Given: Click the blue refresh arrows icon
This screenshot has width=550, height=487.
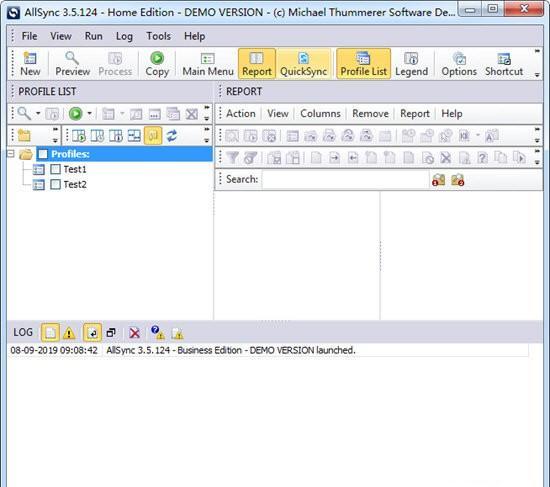Looking at the screenshot, I should click(x=172, y=135).
